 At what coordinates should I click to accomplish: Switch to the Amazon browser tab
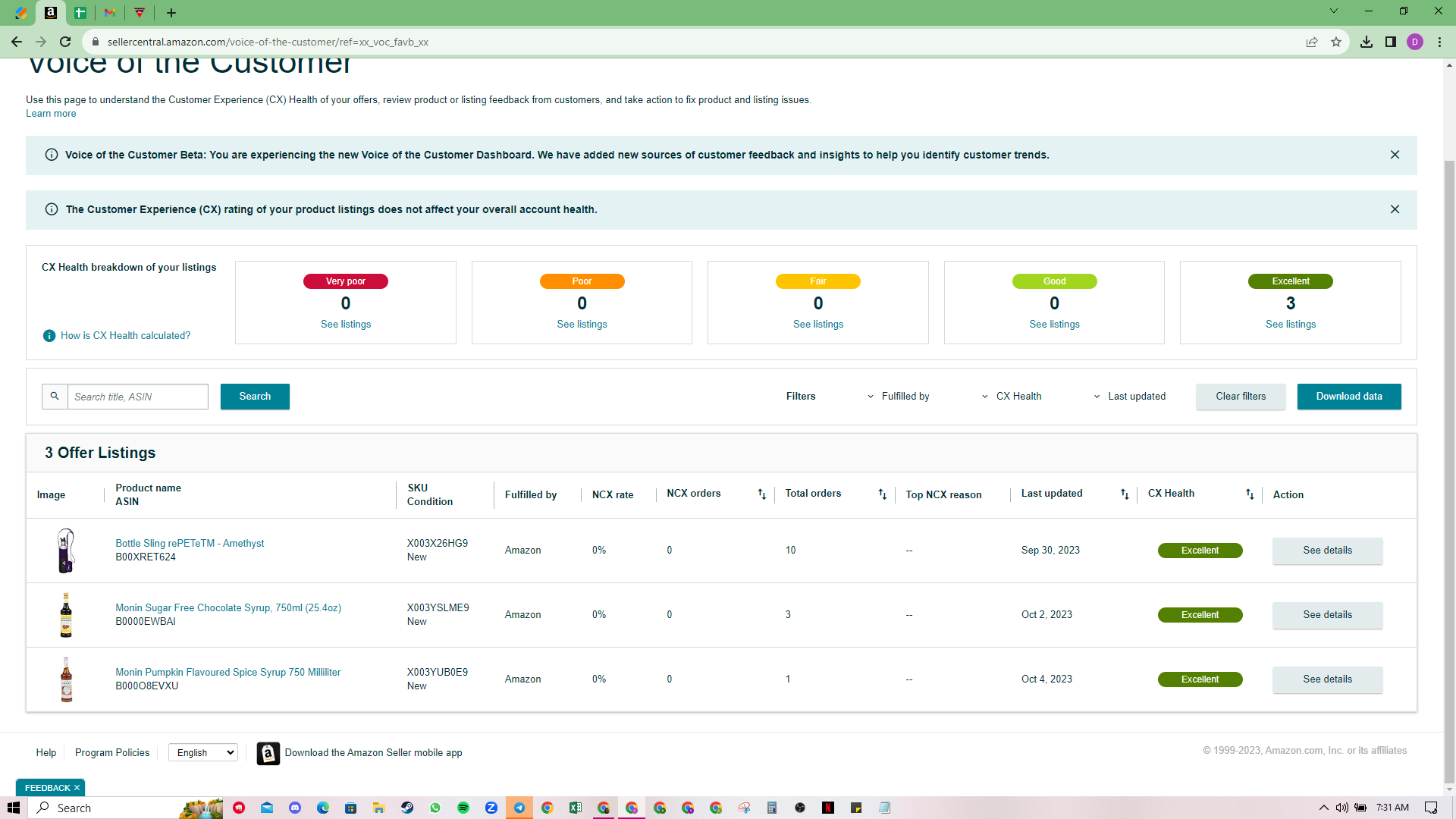pyautogui.click(x=51, y=12)
